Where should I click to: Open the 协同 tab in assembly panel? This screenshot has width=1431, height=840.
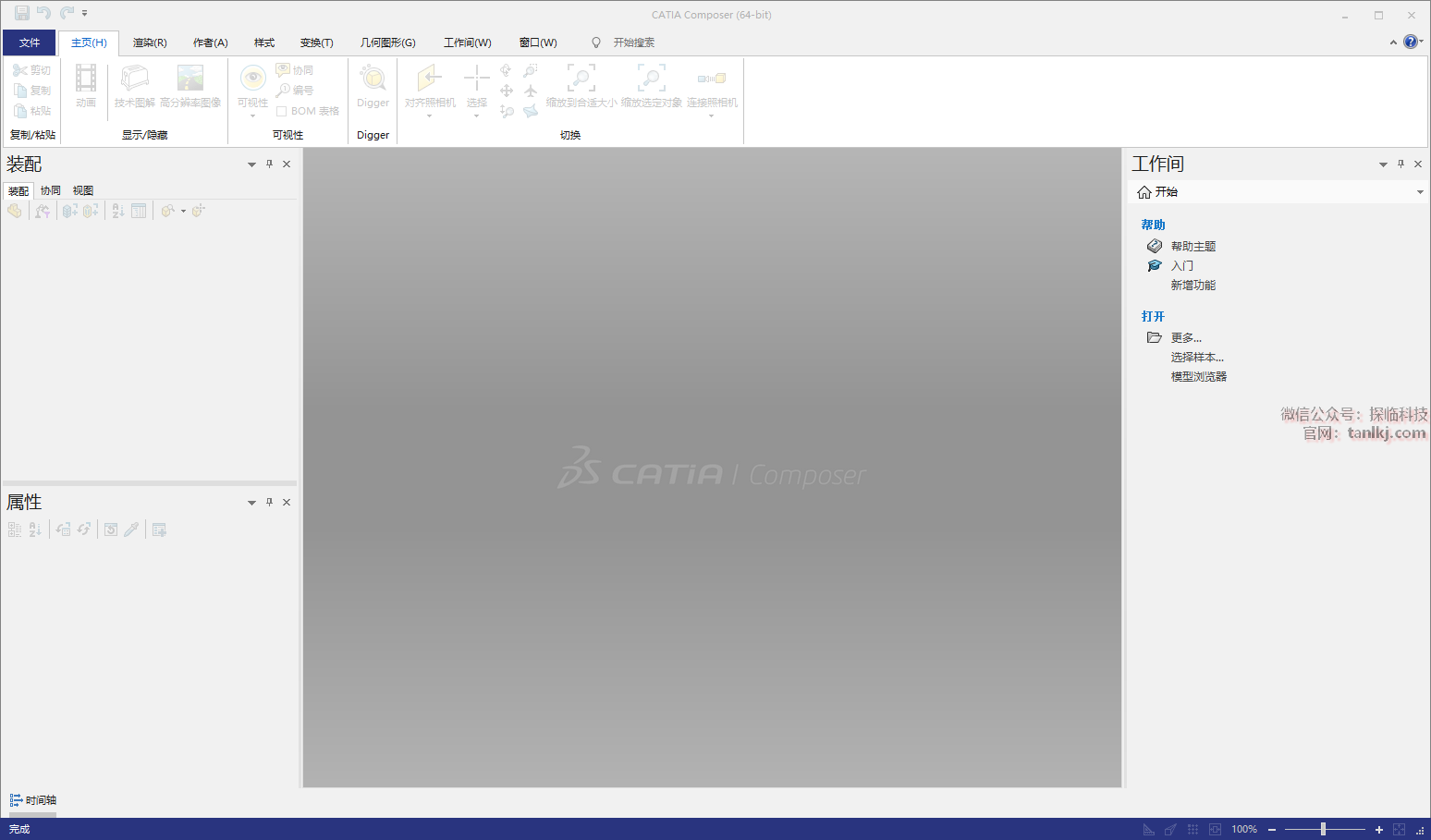[51, 190]
